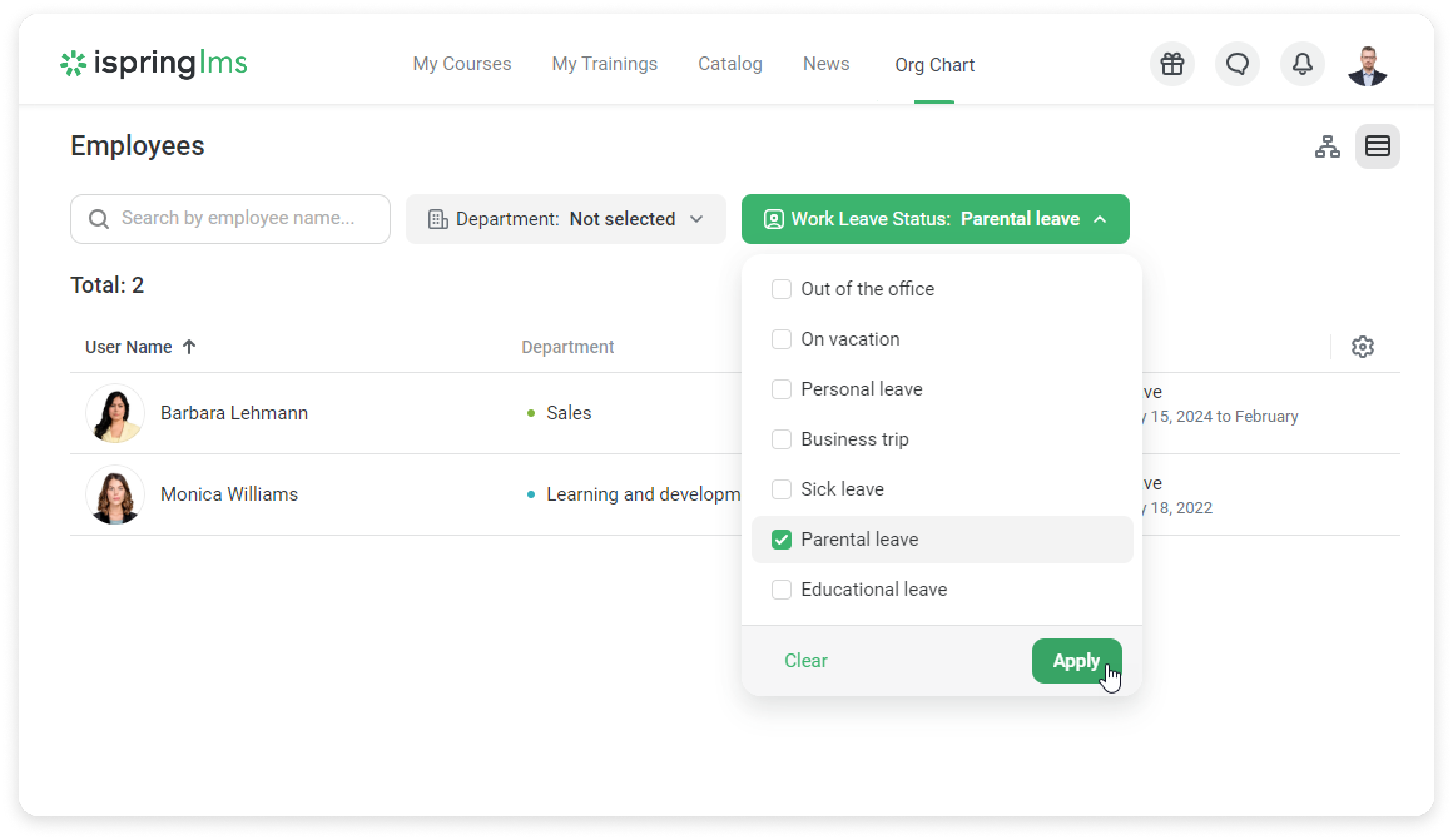Go to My Courses tab
The image size is (1453, 840).
[462, 64]
